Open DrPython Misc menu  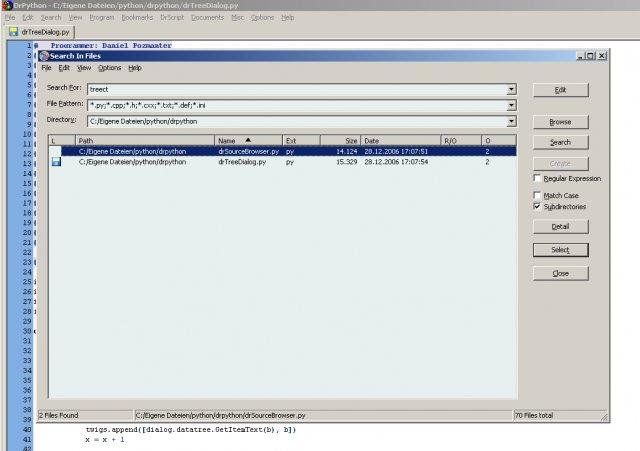click(238, 18)
